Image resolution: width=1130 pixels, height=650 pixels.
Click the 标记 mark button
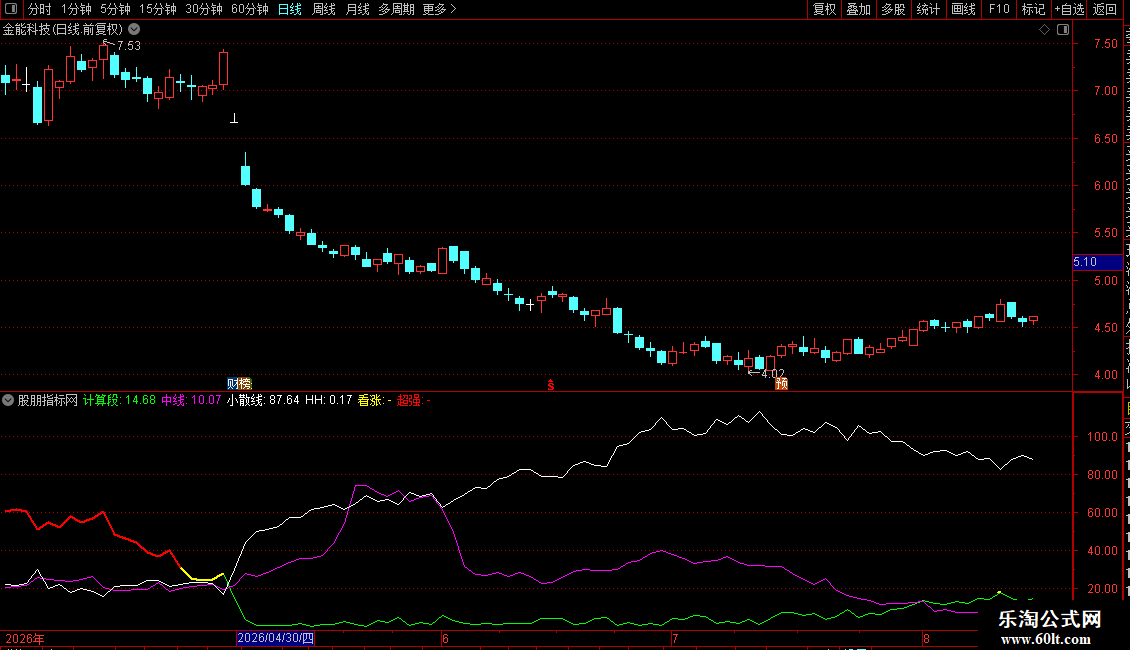point(1033,9)
